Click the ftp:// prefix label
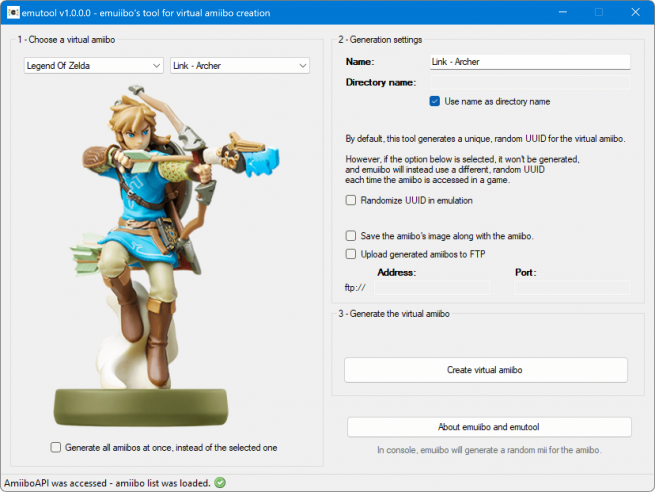The image size is (655, 492). tap(355, 288)
